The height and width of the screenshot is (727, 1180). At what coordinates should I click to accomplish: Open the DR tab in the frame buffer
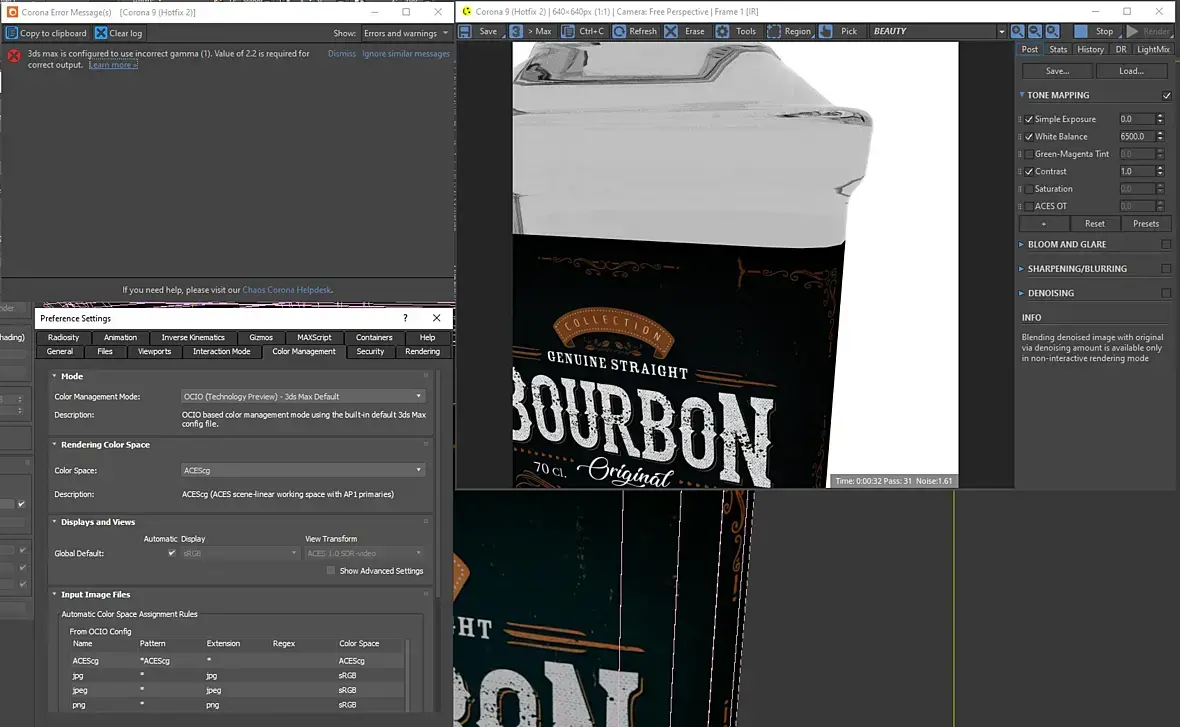(1121, 50)
